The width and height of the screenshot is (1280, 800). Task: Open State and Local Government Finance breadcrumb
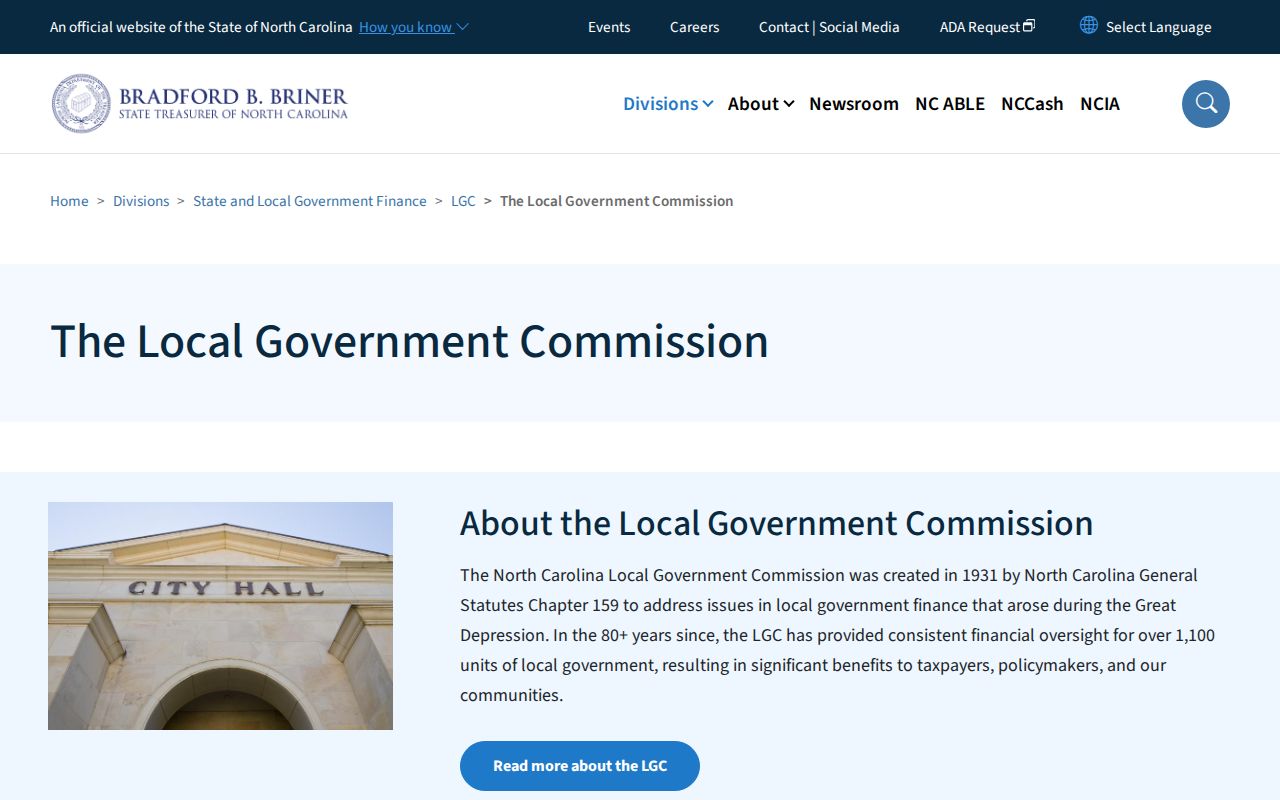point(310,201)
